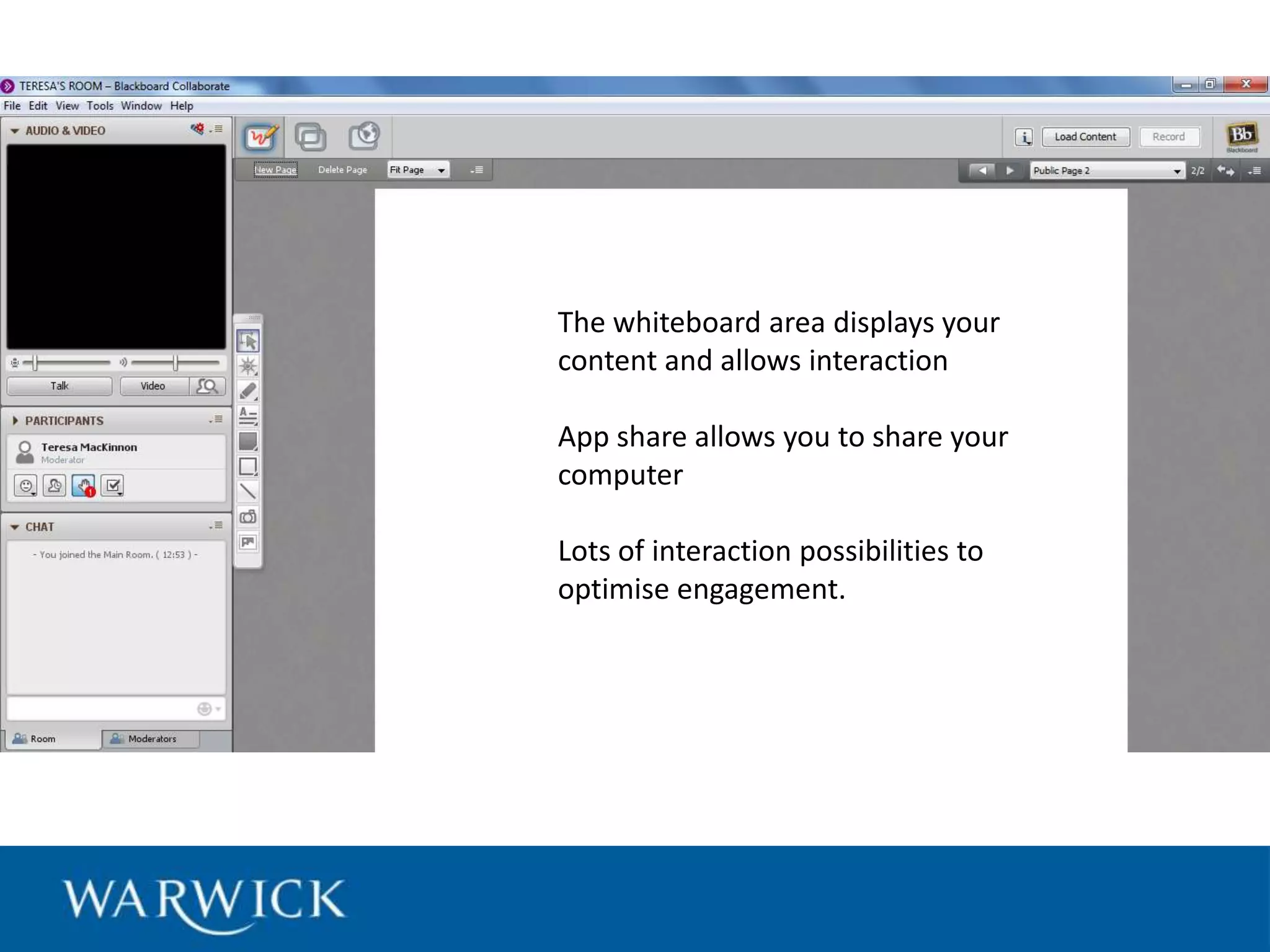
Task: Click the Delete Page button
Action: coord(342,170)
